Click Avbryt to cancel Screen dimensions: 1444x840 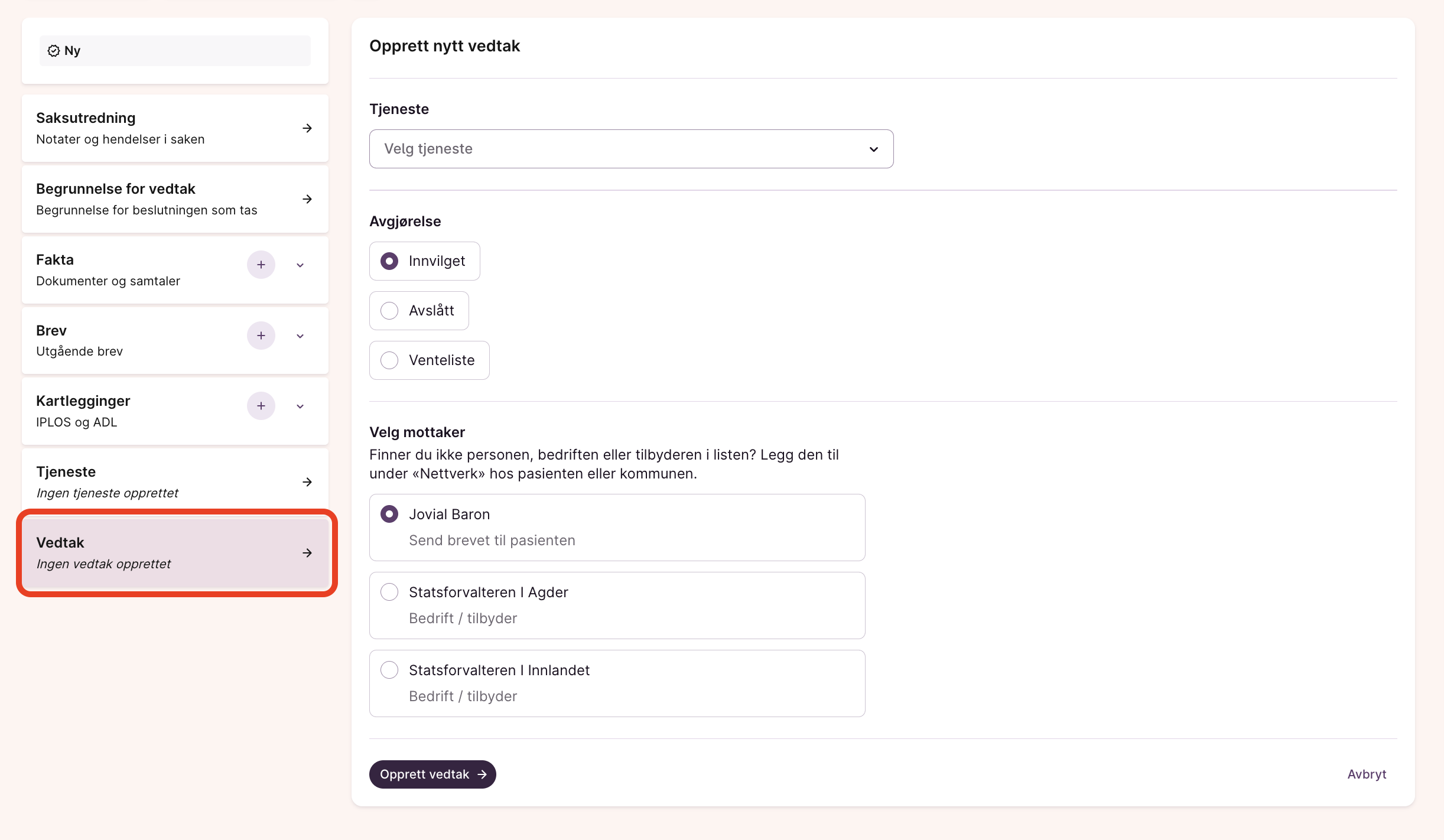click(x=1366, y=774)
